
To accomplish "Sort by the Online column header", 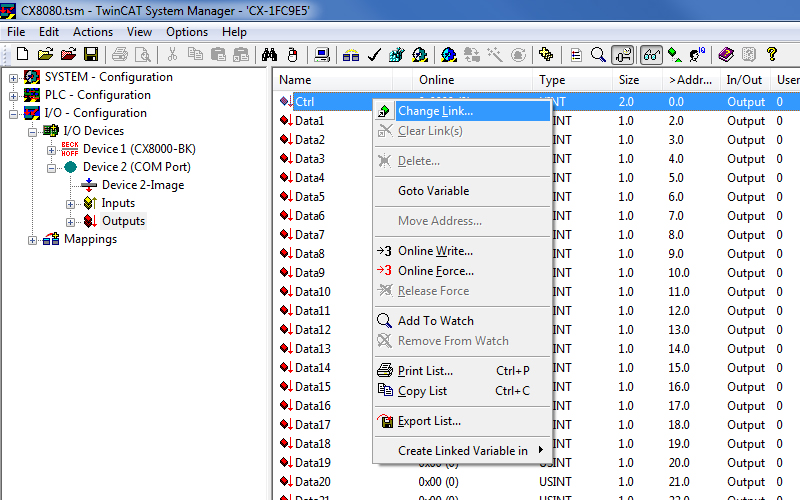I will (x=473, y=80).
